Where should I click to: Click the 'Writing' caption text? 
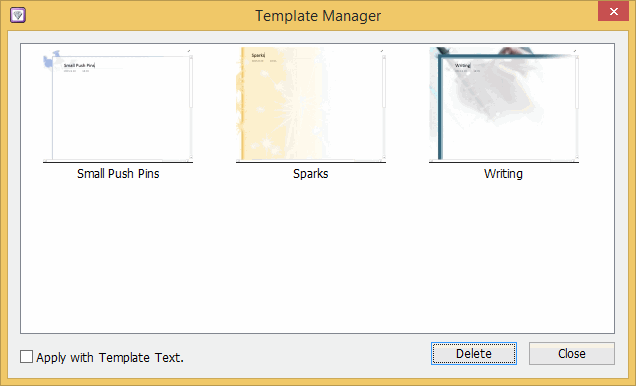[x=503, y=174]
